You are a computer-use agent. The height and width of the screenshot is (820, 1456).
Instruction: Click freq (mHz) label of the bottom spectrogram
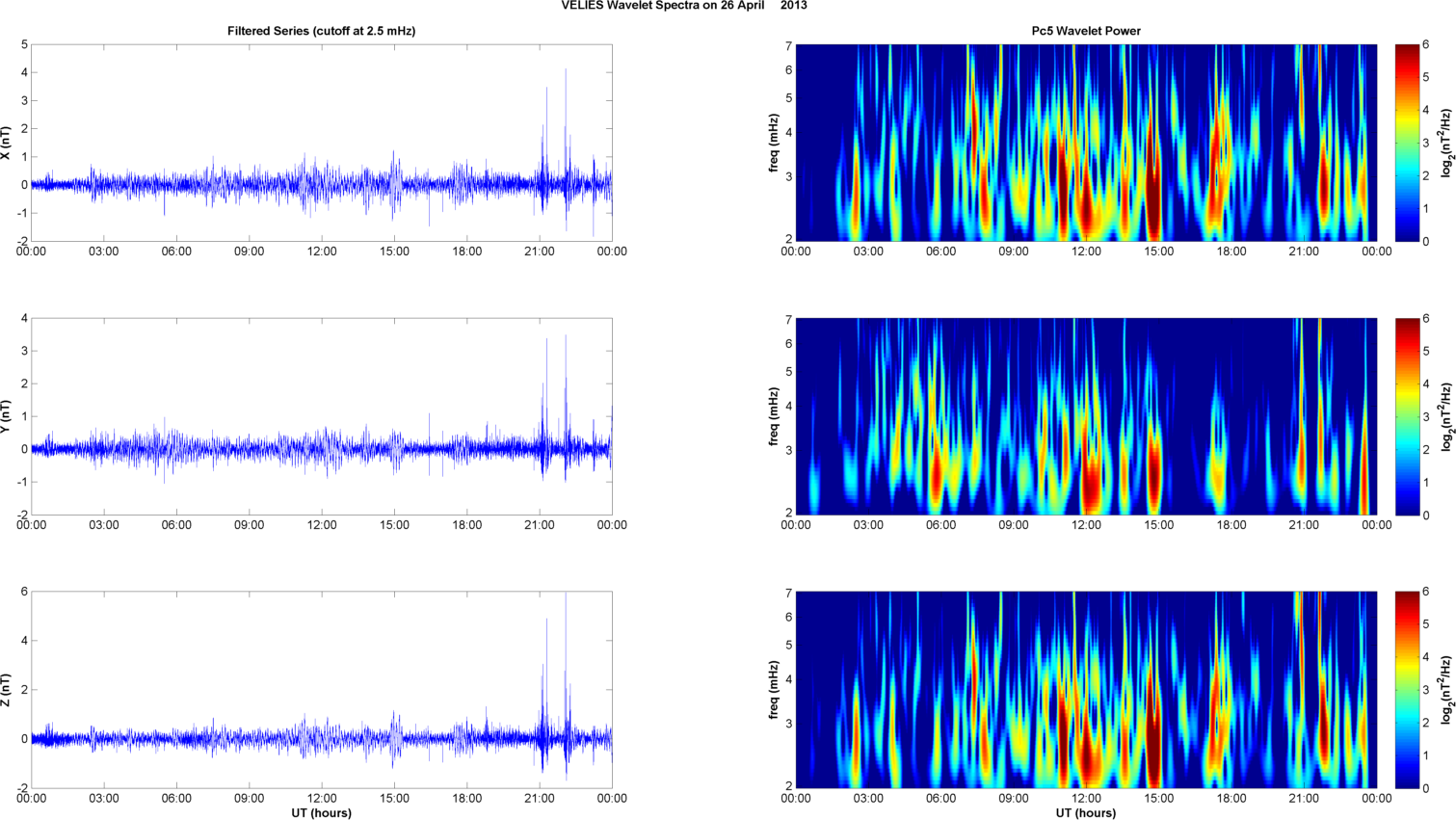[774, 690]
